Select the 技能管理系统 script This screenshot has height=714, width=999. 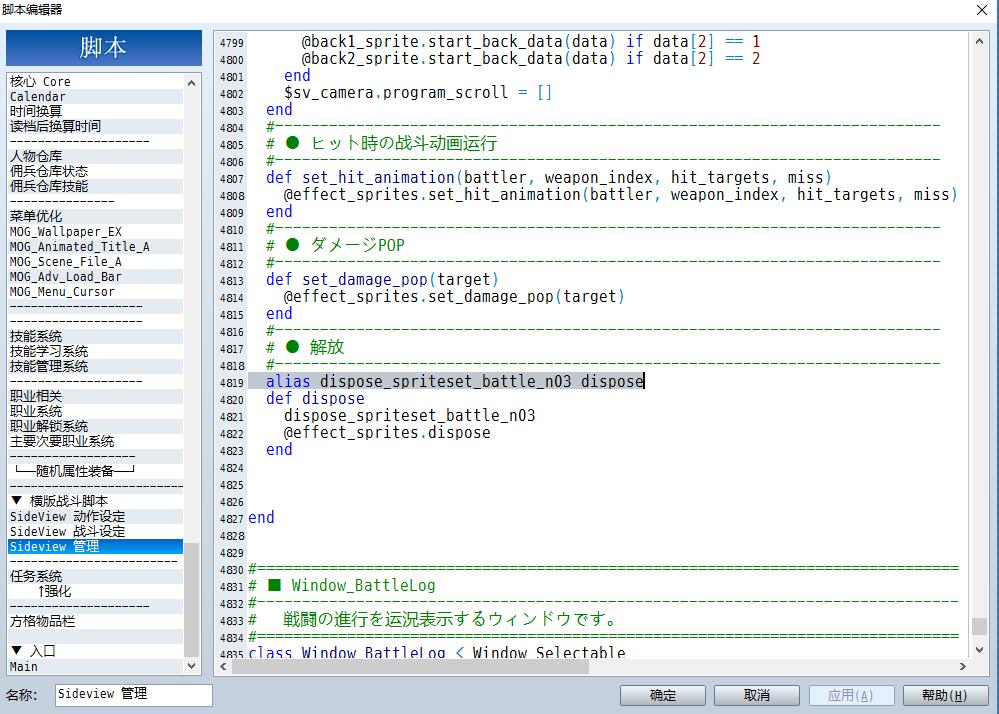(x=96, y=366)
